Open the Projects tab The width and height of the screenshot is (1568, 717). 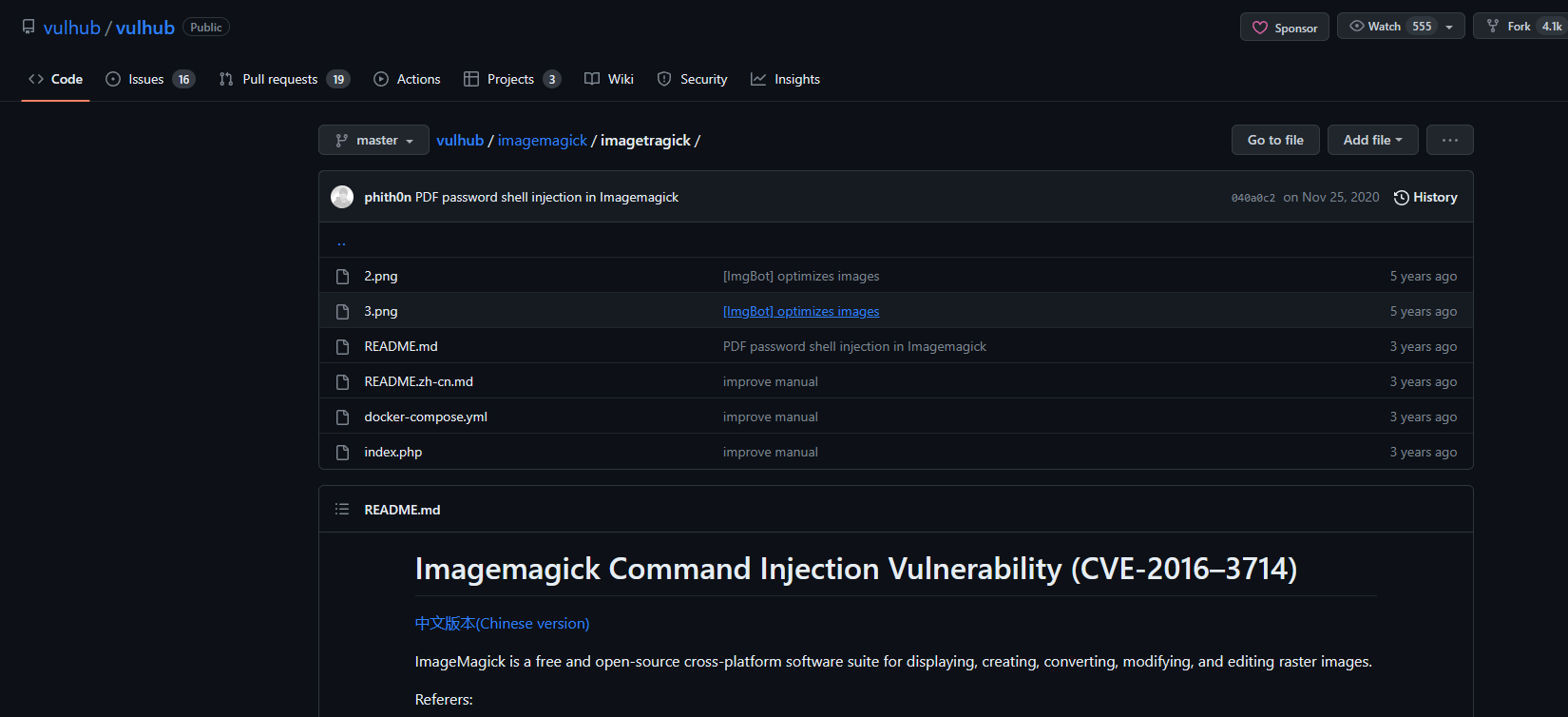[x=512, y=79]
